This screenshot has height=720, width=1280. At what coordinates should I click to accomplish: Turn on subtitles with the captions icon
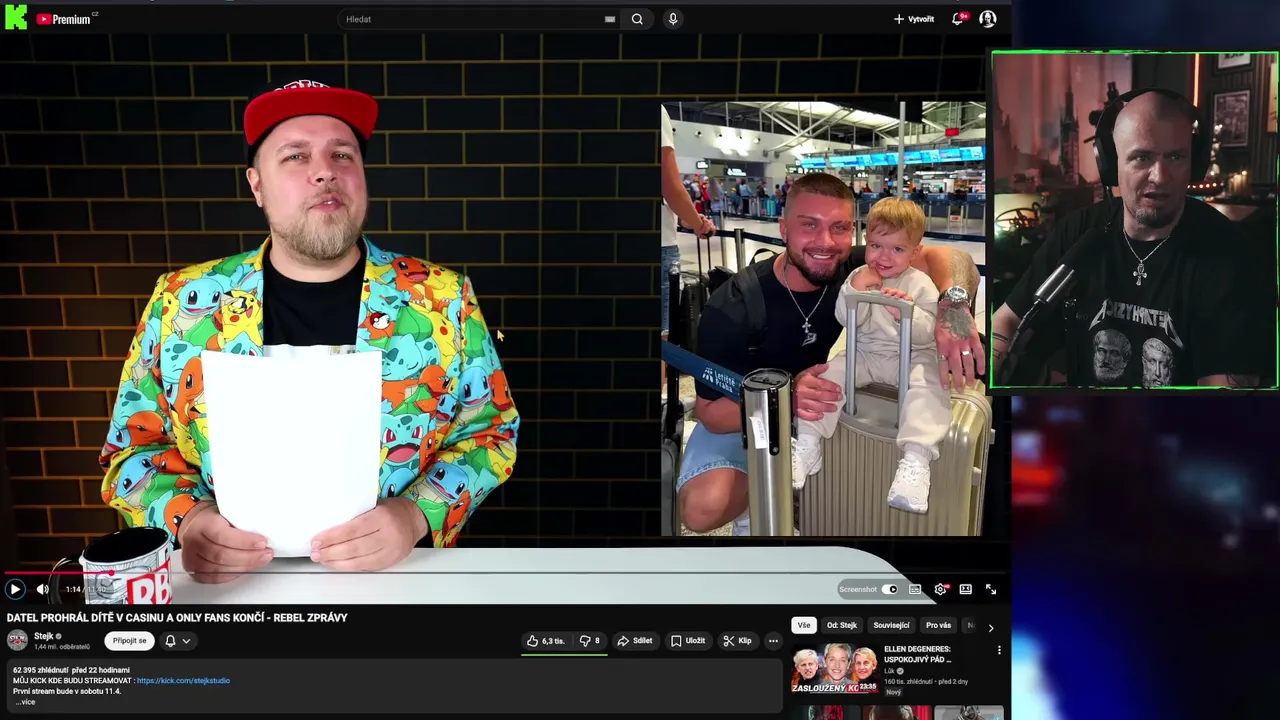[915, 589]
